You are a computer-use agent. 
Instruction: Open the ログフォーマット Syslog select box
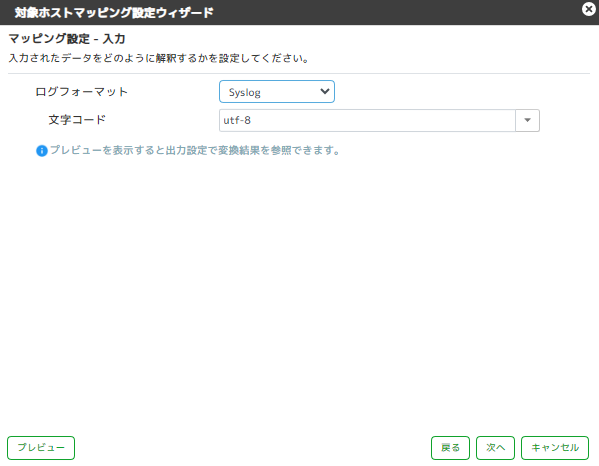pos(277,91)
